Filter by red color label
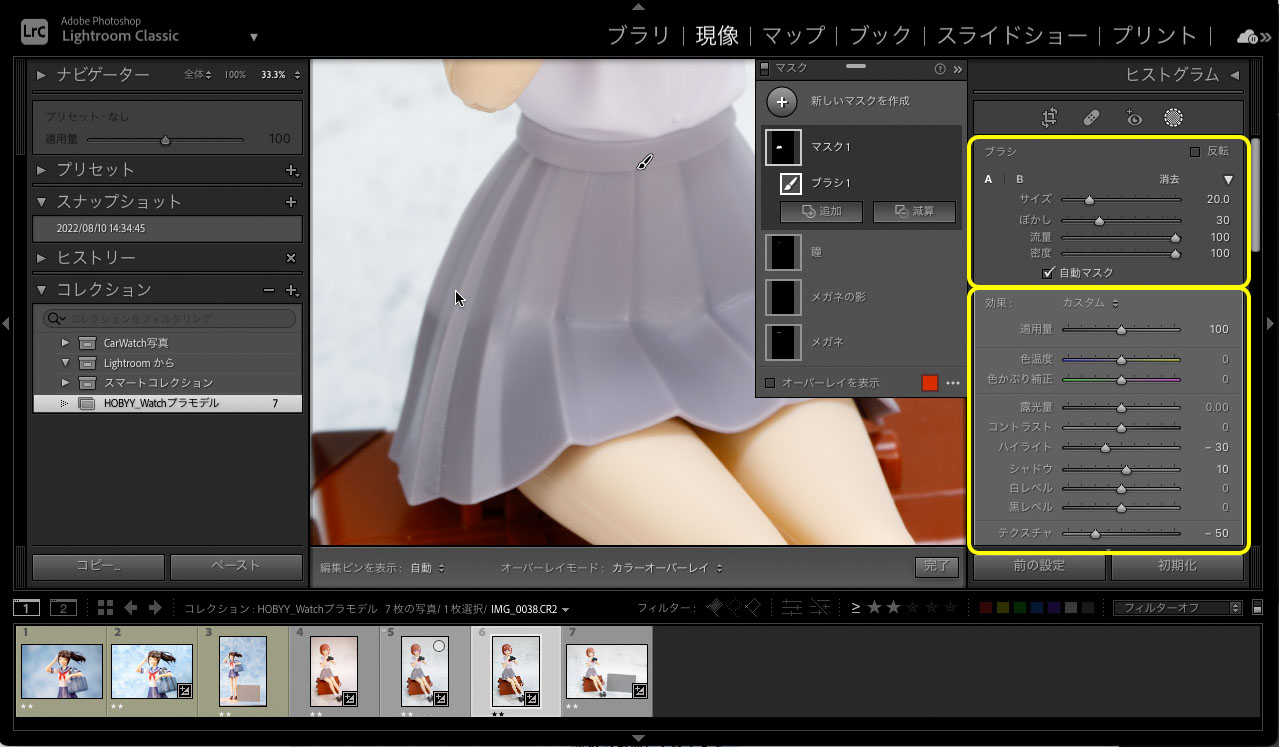The width and height of the screenshot is (1279, 747). (x=986, y=607)
